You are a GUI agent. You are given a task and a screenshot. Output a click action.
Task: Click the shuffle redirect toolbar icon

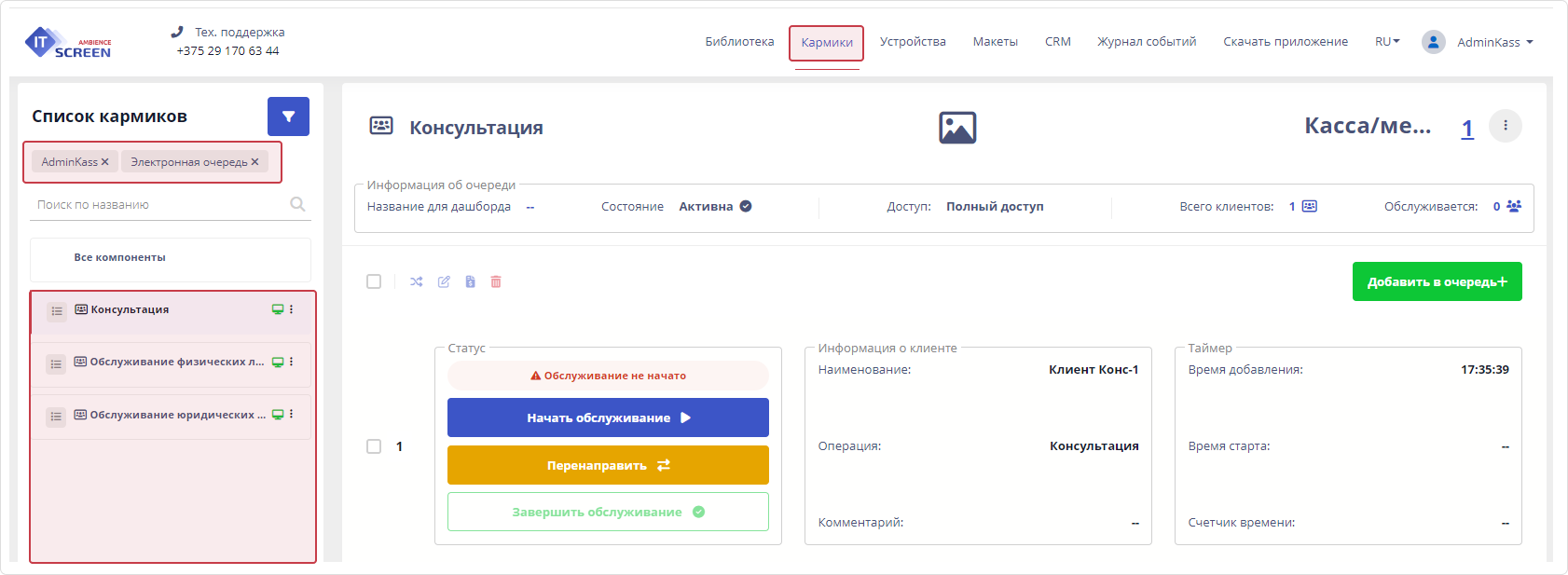pos(417,281)
